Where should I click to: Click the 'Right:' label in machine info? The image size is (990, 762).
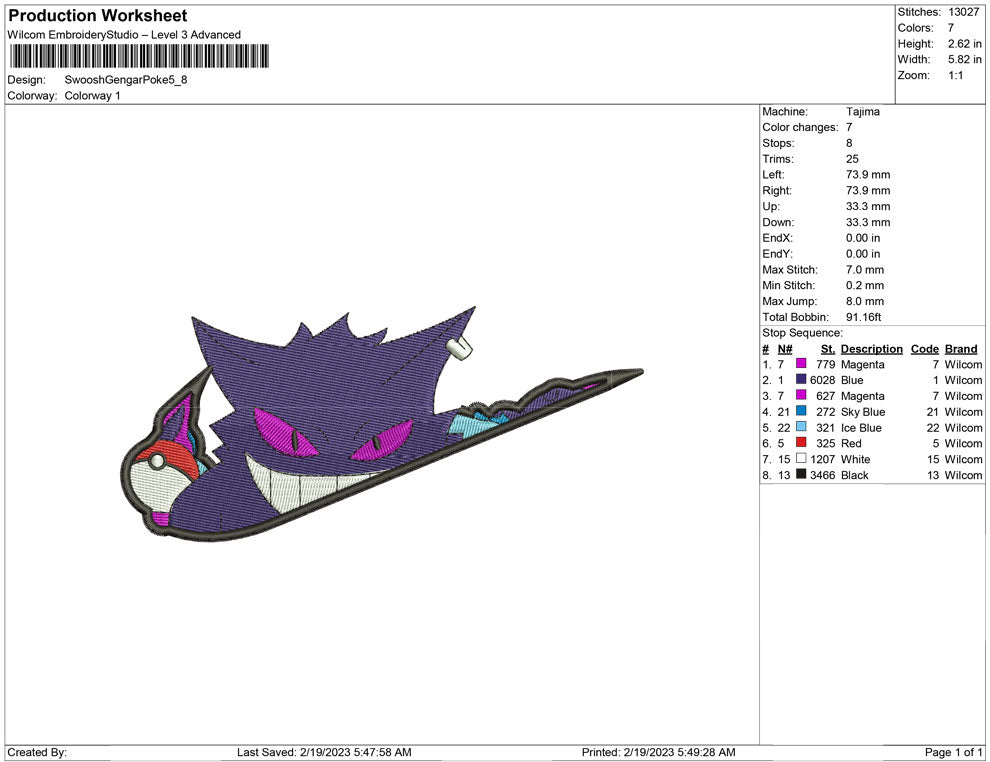[x=777, y=191]
